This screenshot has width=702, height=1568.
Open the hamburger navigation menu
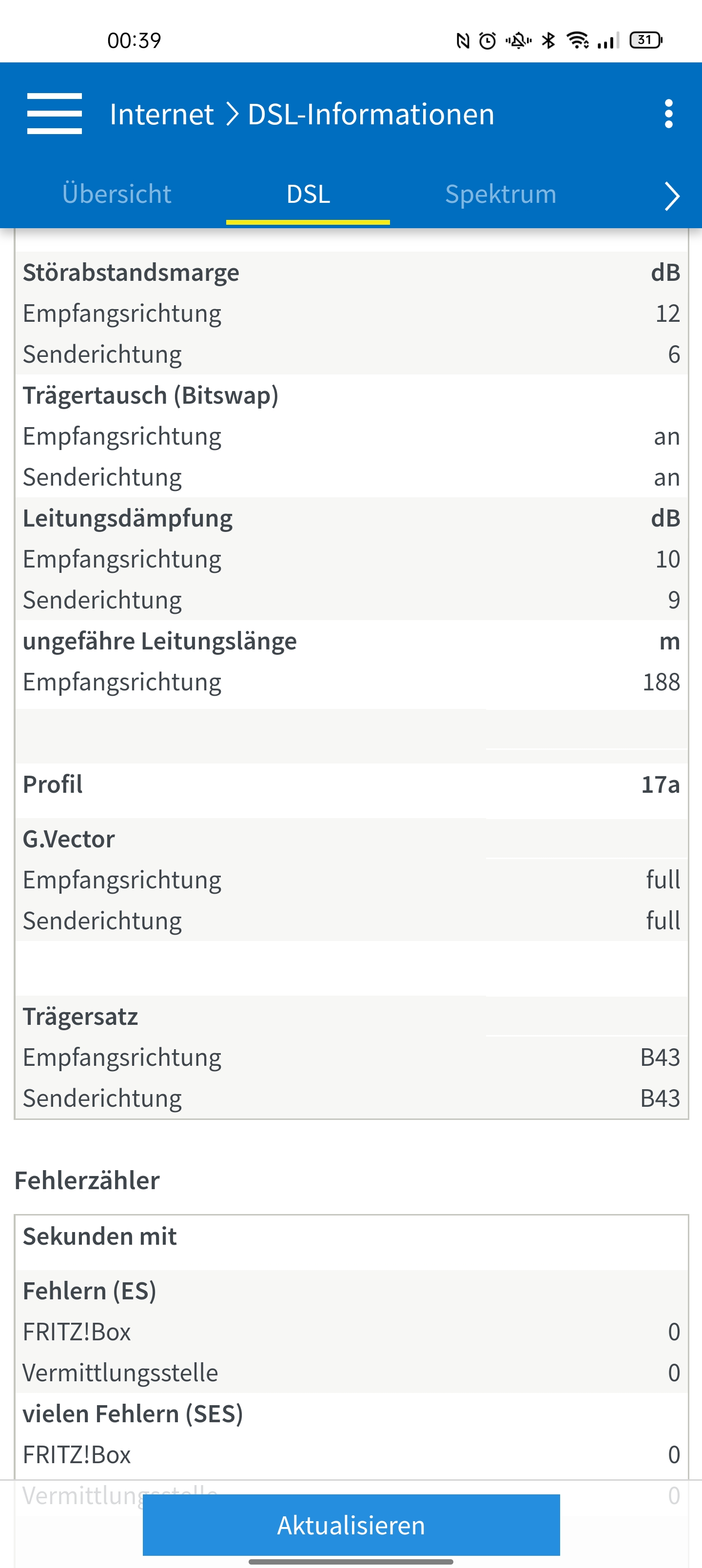point(55,114)
